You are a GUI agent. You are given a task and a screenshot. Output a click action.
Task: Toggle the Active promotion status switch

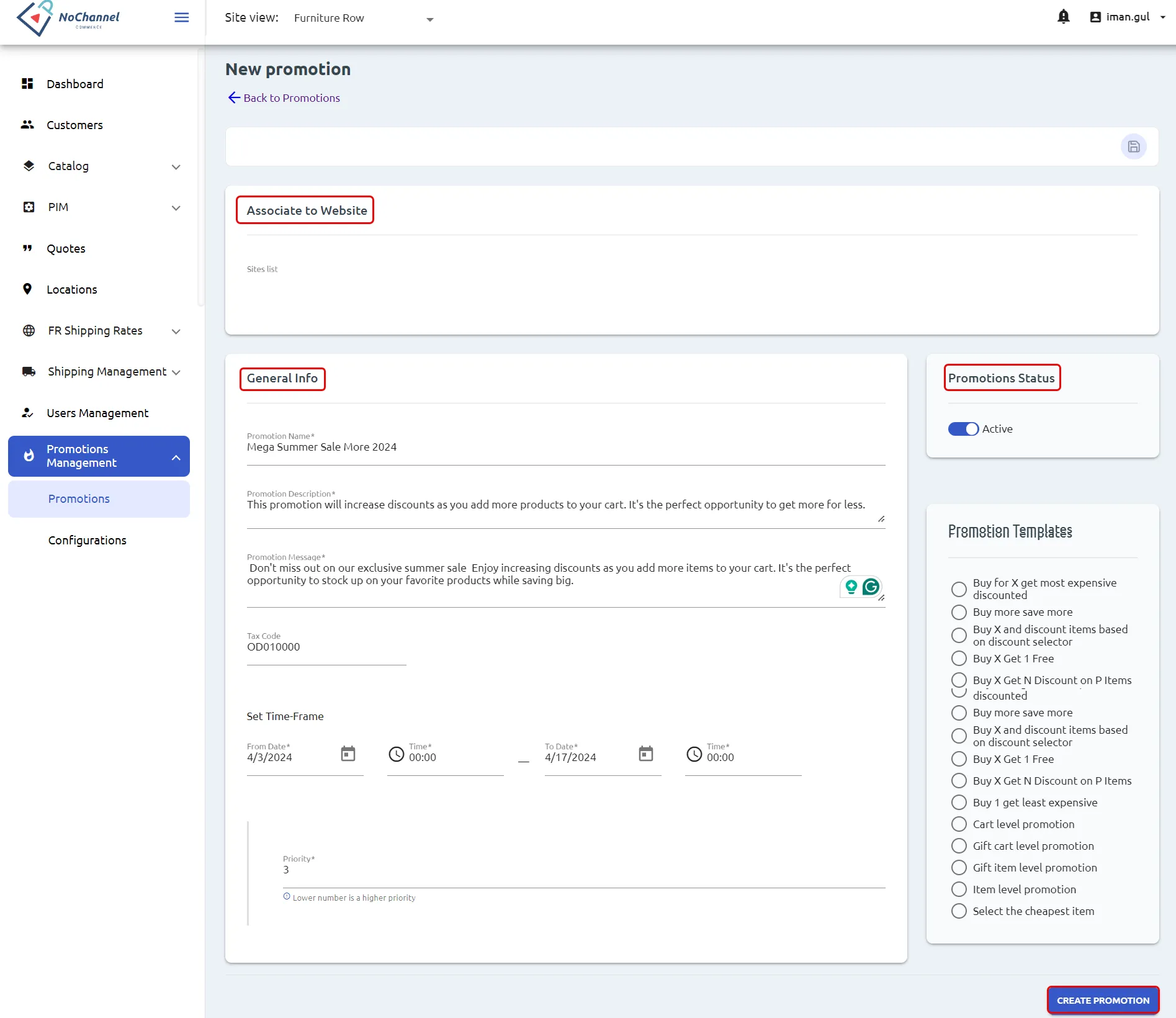pos(963,429)
